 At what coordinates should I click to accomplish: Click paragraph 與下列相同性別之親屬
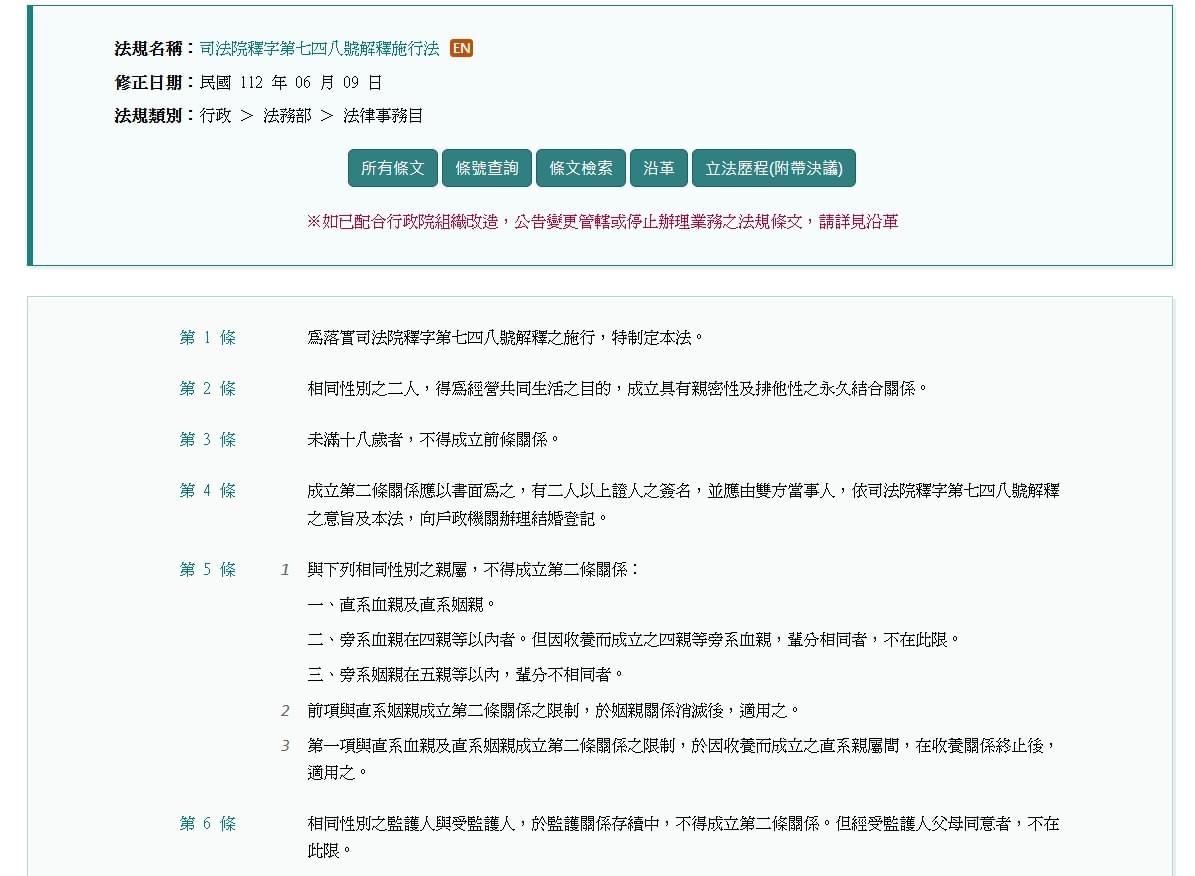[473, 570]
